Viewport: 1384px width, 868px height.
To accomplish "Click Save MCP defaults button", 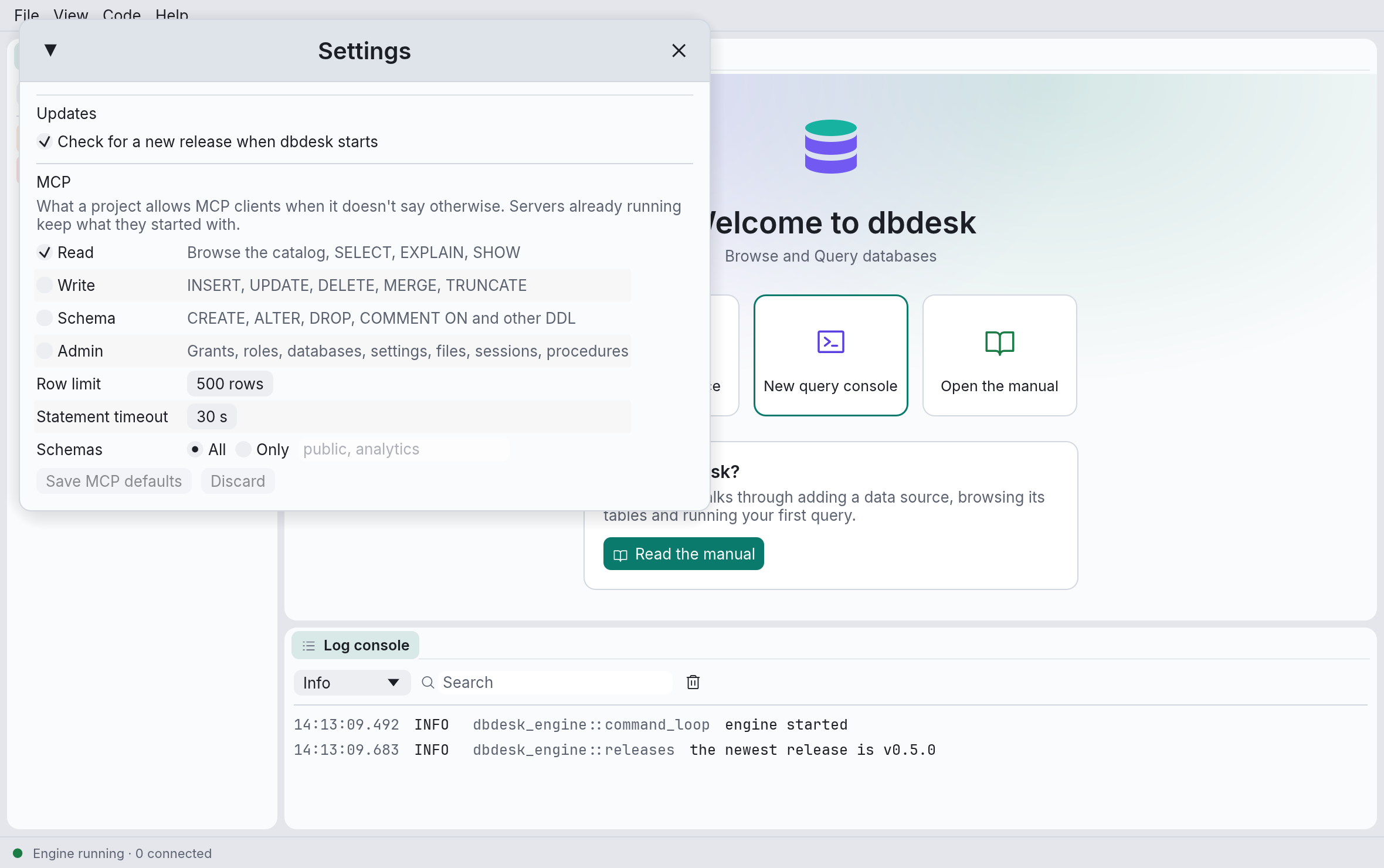I will coord(114,482).
